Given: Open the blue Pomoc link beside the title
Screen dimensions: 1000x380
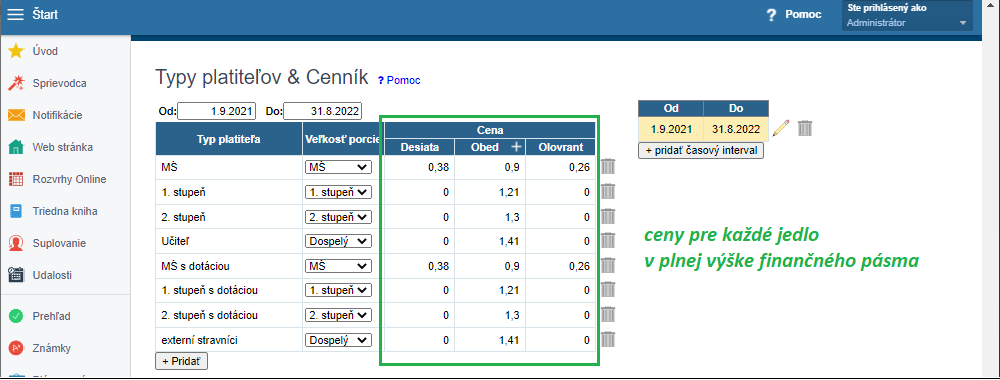Looking at the screenshot, I should [x=399, y=80].
